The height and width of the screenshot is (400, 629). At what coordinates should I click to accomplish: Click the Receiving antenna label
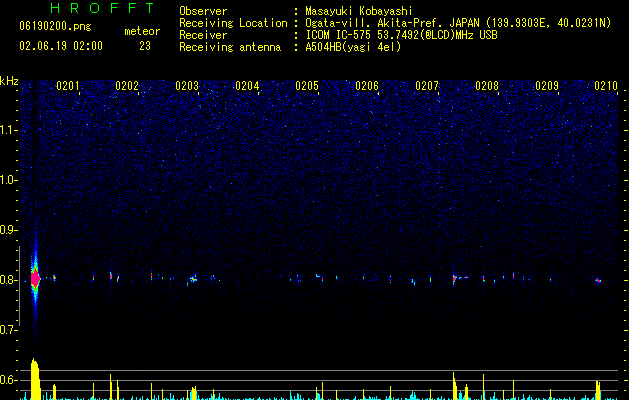click(230, 47)
